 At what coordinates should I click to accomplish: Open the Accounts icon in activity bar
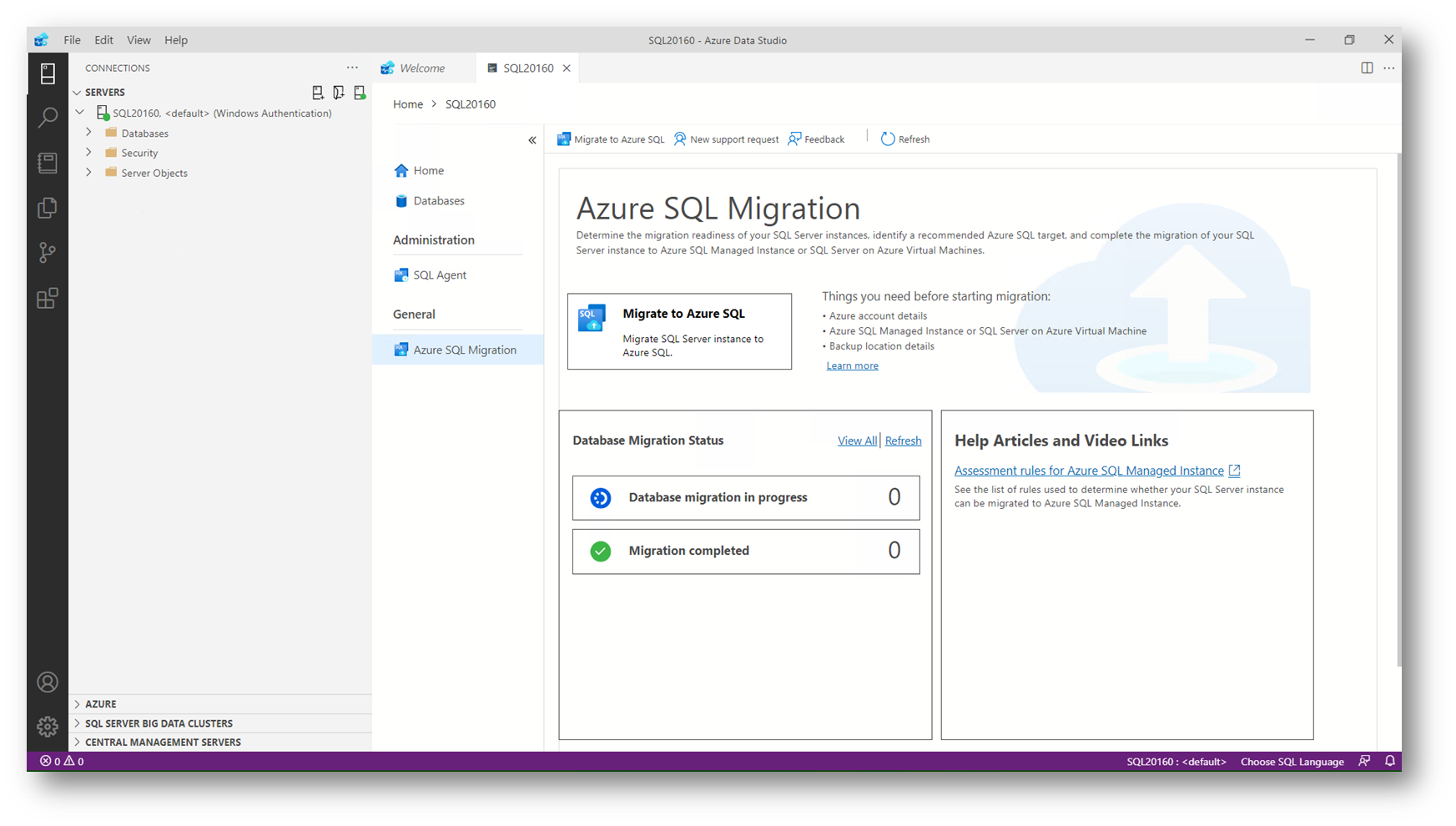coord(48,682)
